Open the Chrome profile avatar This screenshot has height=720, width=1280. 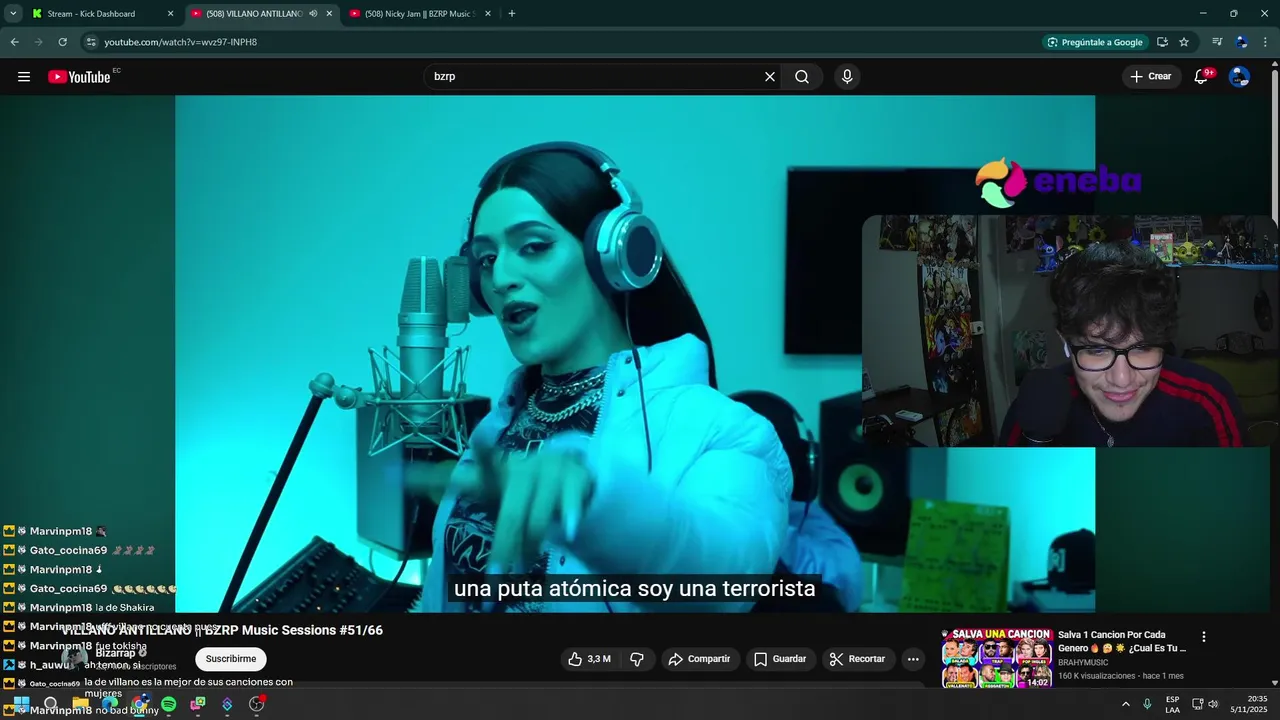tap(1241, 42)
